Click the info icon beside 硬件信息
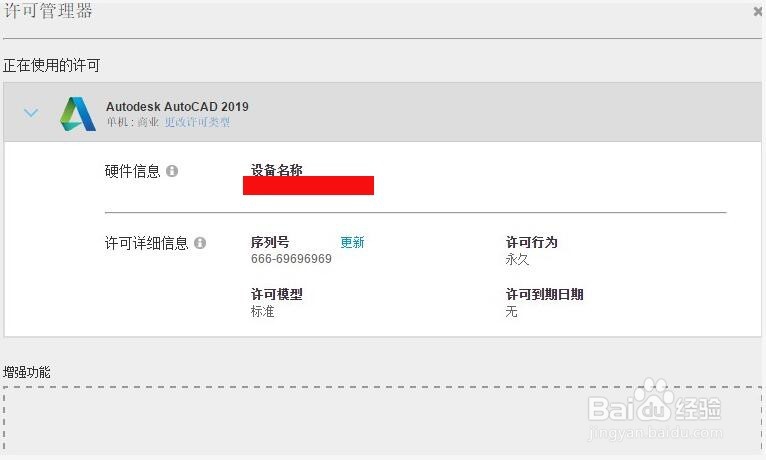Image resolution: width=766 pixels, height=460 pixels. 172,171
